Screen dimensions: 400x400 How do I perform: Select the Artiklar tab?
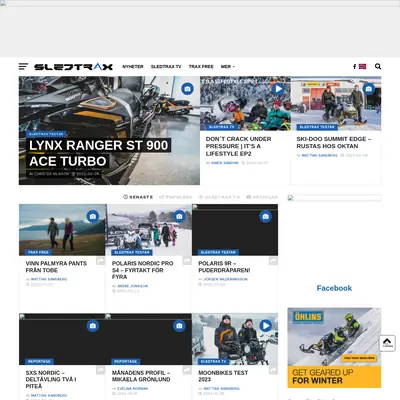(262, 197)
